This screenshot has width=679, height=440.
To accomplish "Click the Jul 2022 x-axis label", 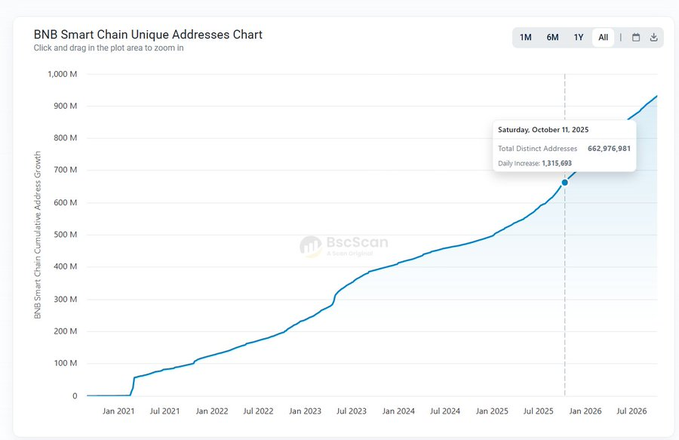I will tap(258, 411).
